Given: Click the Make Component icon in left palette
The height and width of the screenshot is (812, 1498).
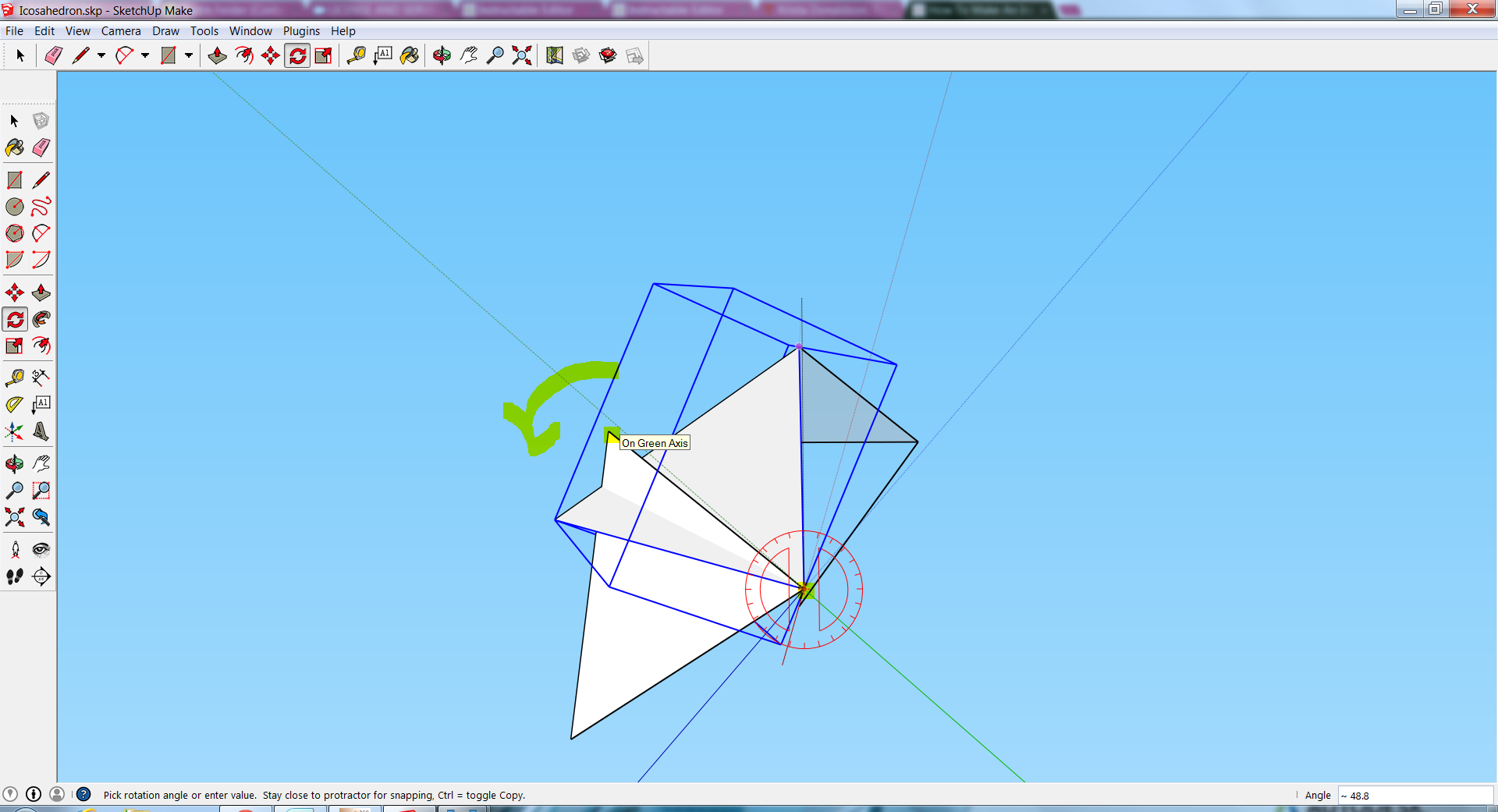Looking at the screenshot, I should (x=41, y=121).
